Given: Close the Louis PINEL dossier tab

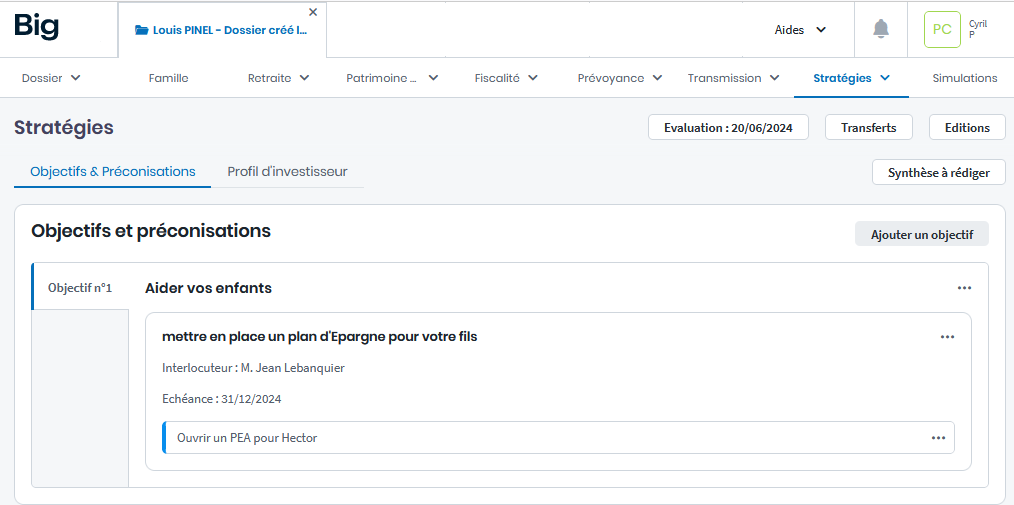Looking at the screenshot, I should 313,12.
